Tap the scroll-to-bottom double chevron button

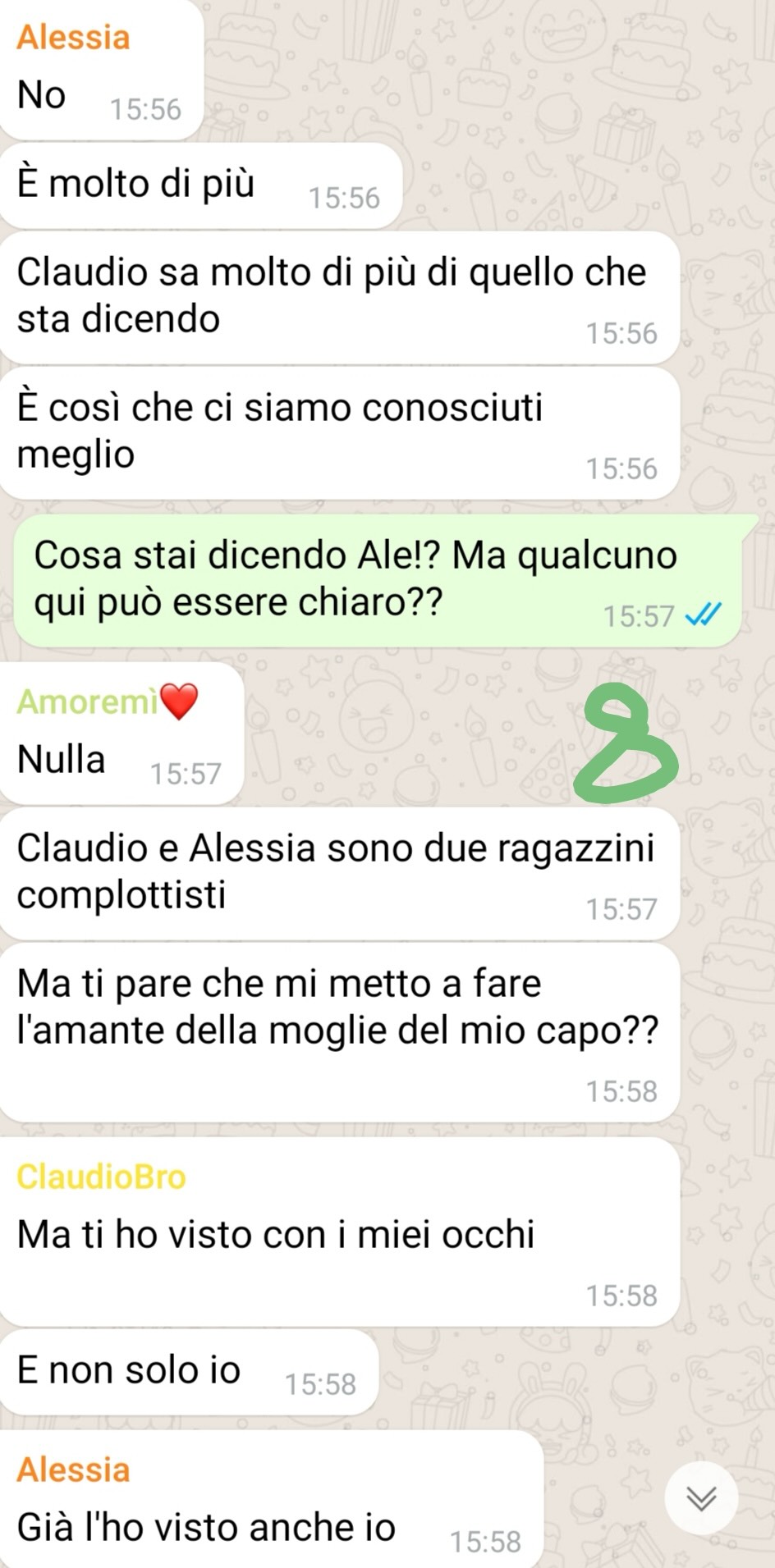700,1498
